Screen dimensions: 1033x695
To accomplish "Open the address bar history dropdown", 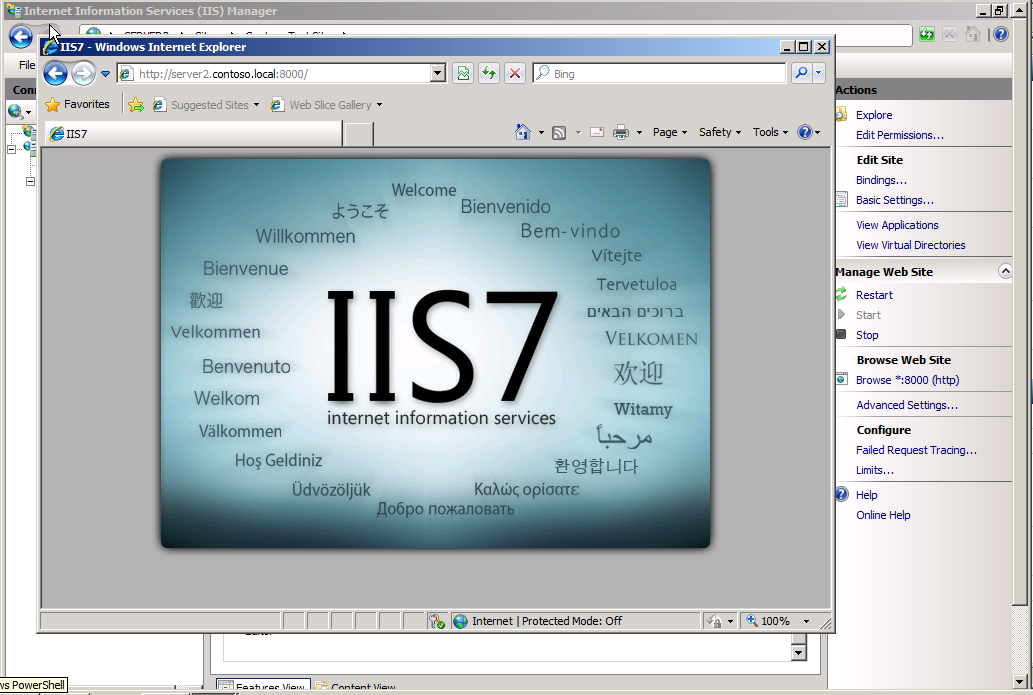I will [x=438, y=74].
